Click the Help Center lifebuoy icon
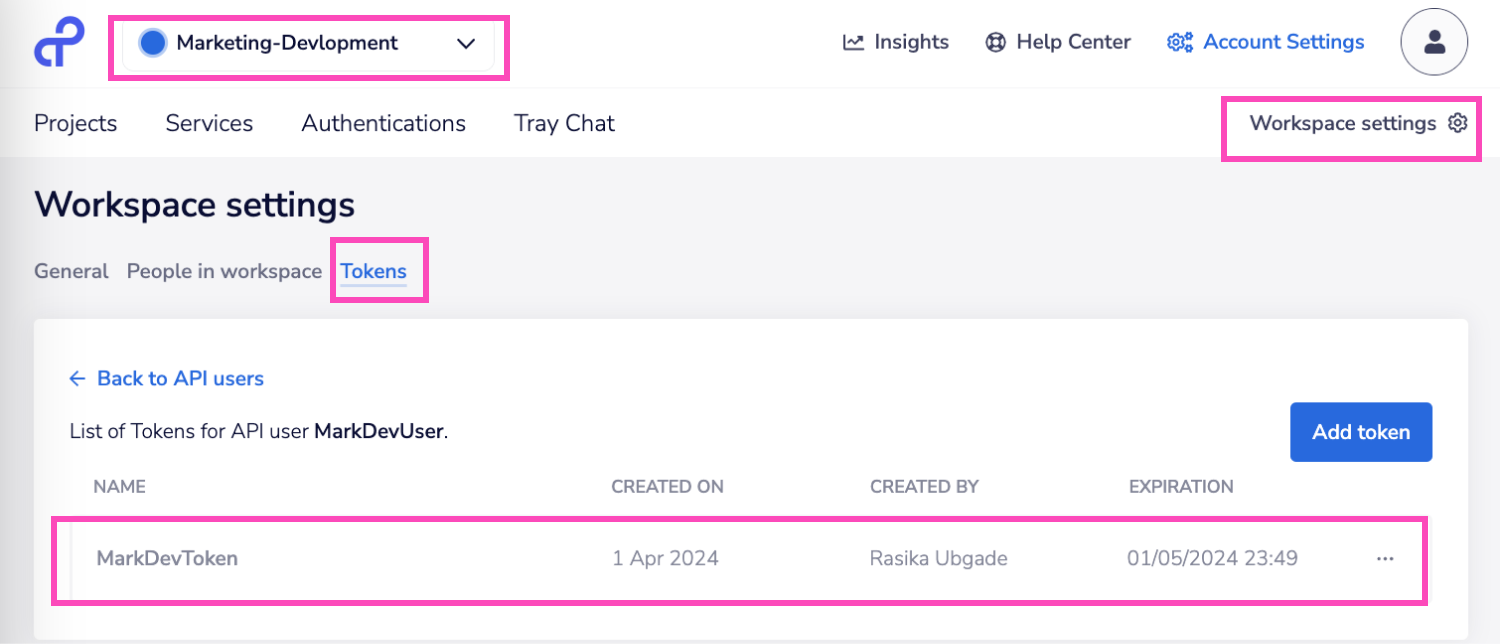 995,42
